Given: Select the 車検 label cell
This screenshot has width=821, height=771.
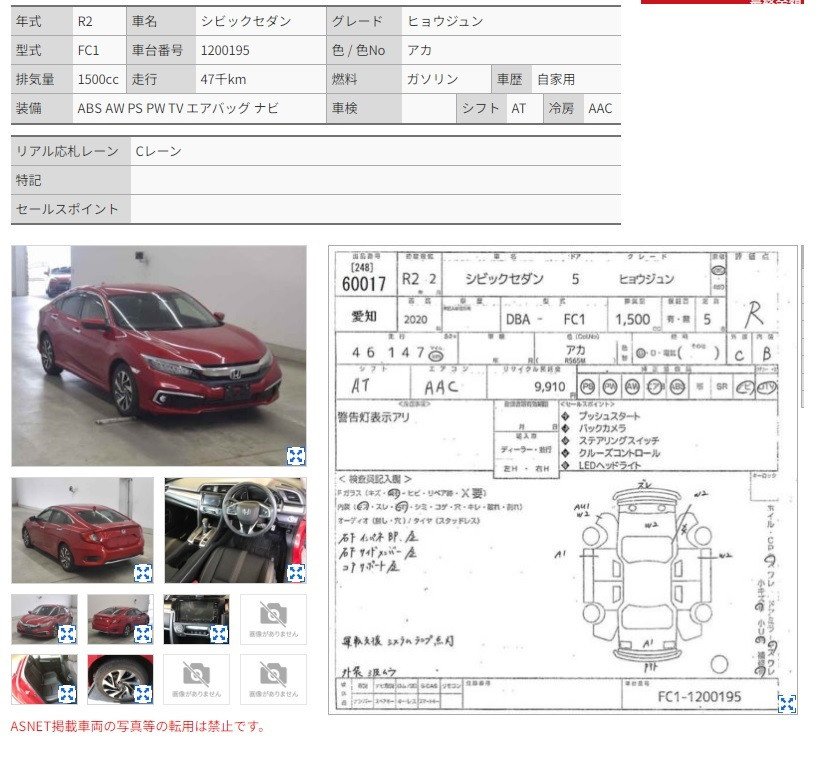Looking at the screenshot, I should coord(364,108).
